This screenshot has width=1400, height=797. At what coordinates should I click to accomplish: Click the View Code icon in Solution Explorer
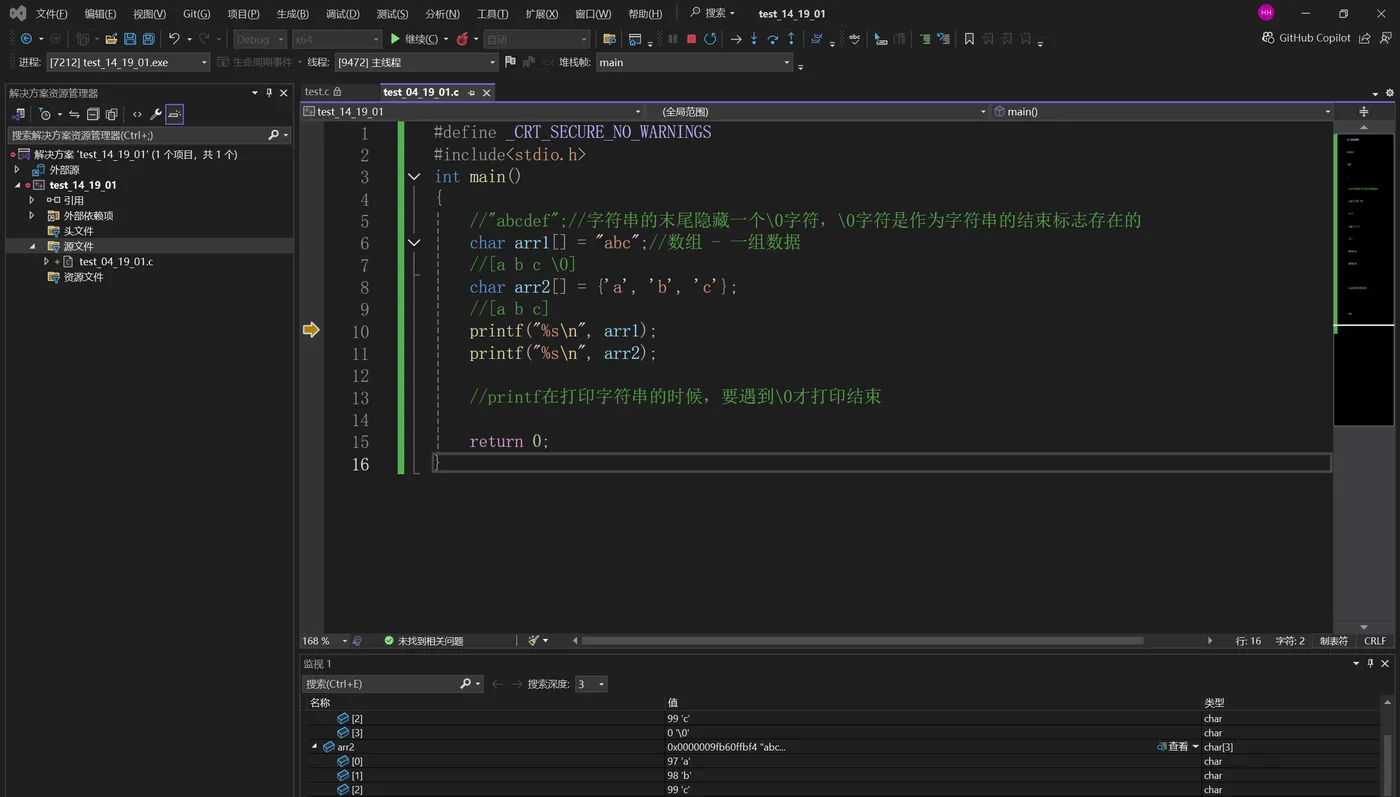[x=137, y=114]
